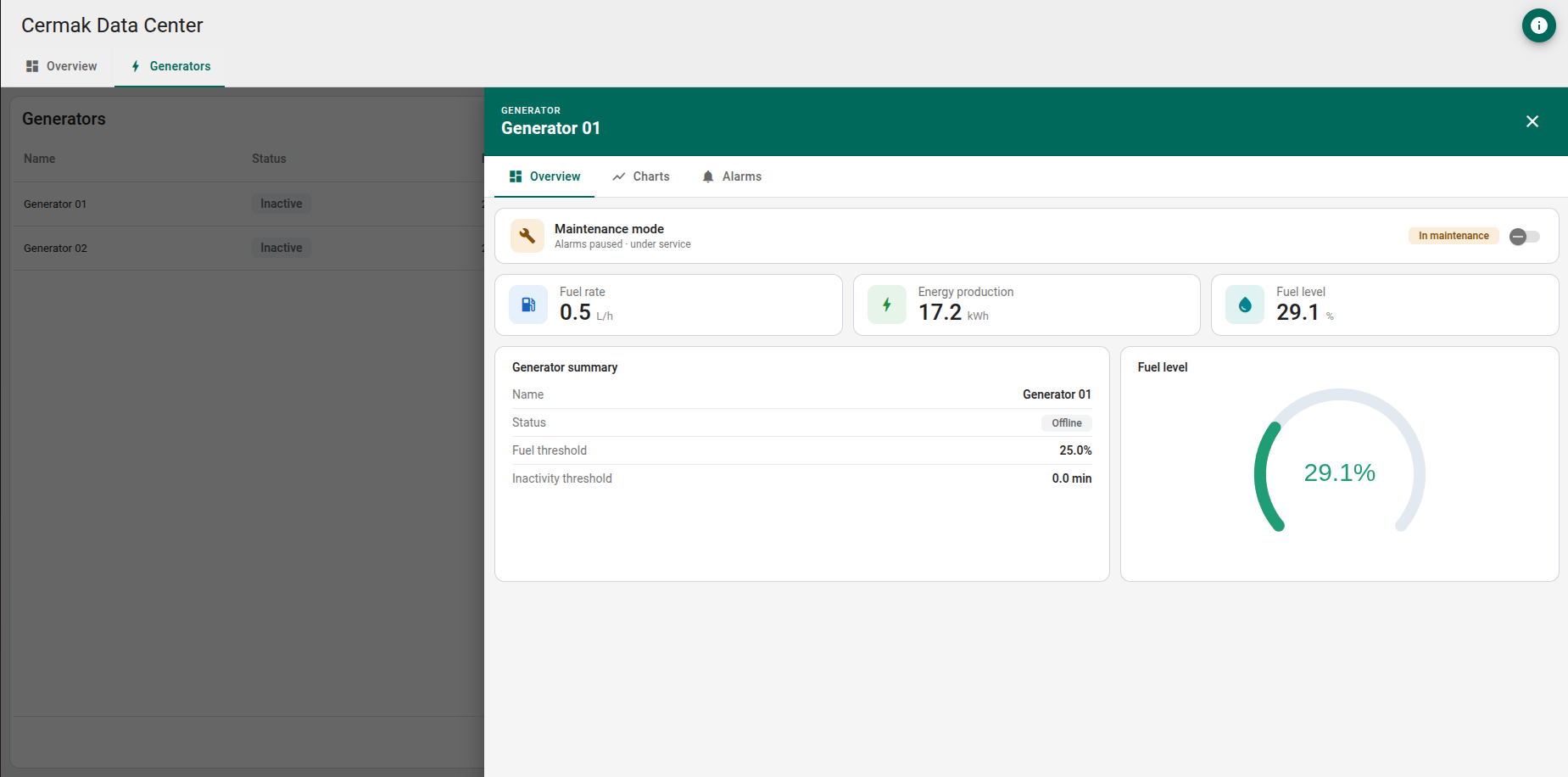Viewport: 1568px width, 777px height.
Task: Click the Generator summary heading
Action: point(565,367)
